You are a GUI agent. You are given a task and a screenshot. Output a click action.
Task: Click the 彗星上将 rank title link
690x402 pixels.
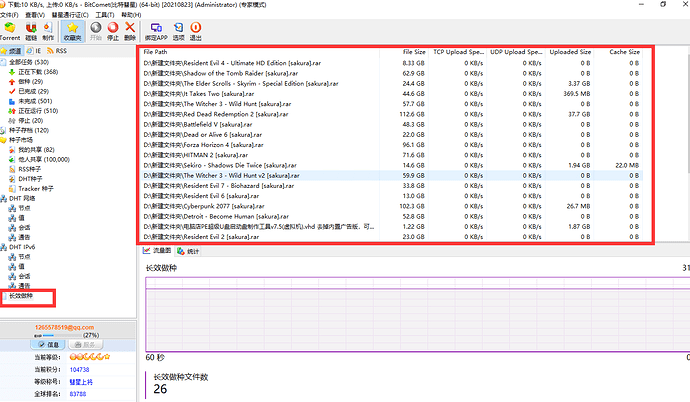81,382
